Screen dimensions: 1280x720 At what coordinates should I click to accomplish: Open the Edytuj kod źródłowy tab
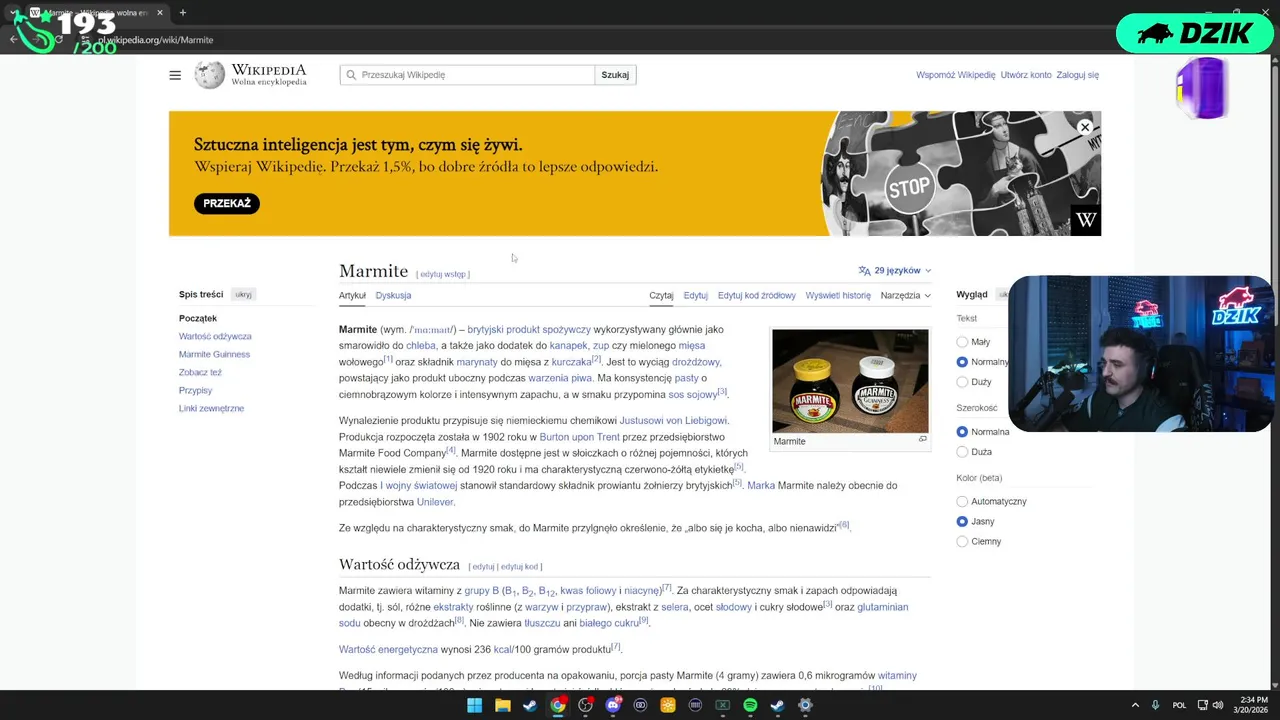tap(757, 296)
